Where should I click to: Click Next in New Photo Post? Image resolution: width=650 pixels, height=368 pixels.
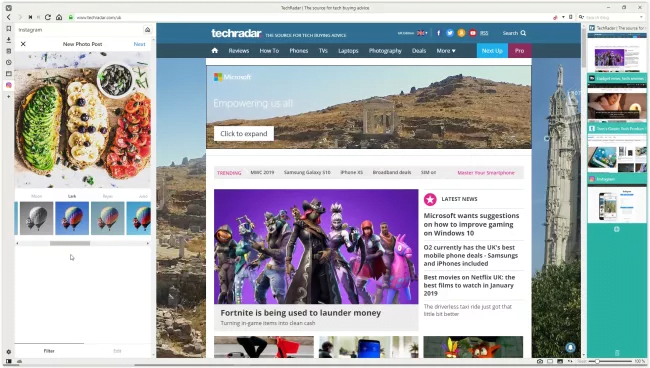point(139,44)
